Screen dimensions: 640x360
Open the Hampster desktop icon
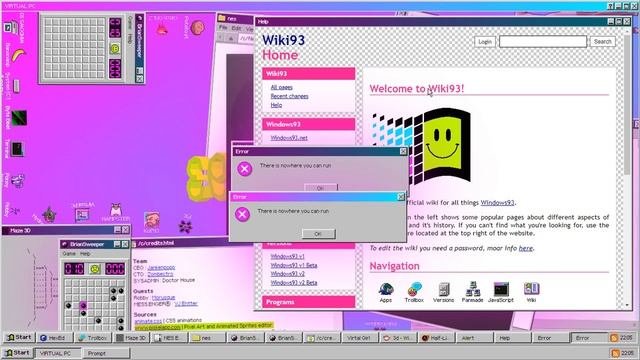pos(116,211)
